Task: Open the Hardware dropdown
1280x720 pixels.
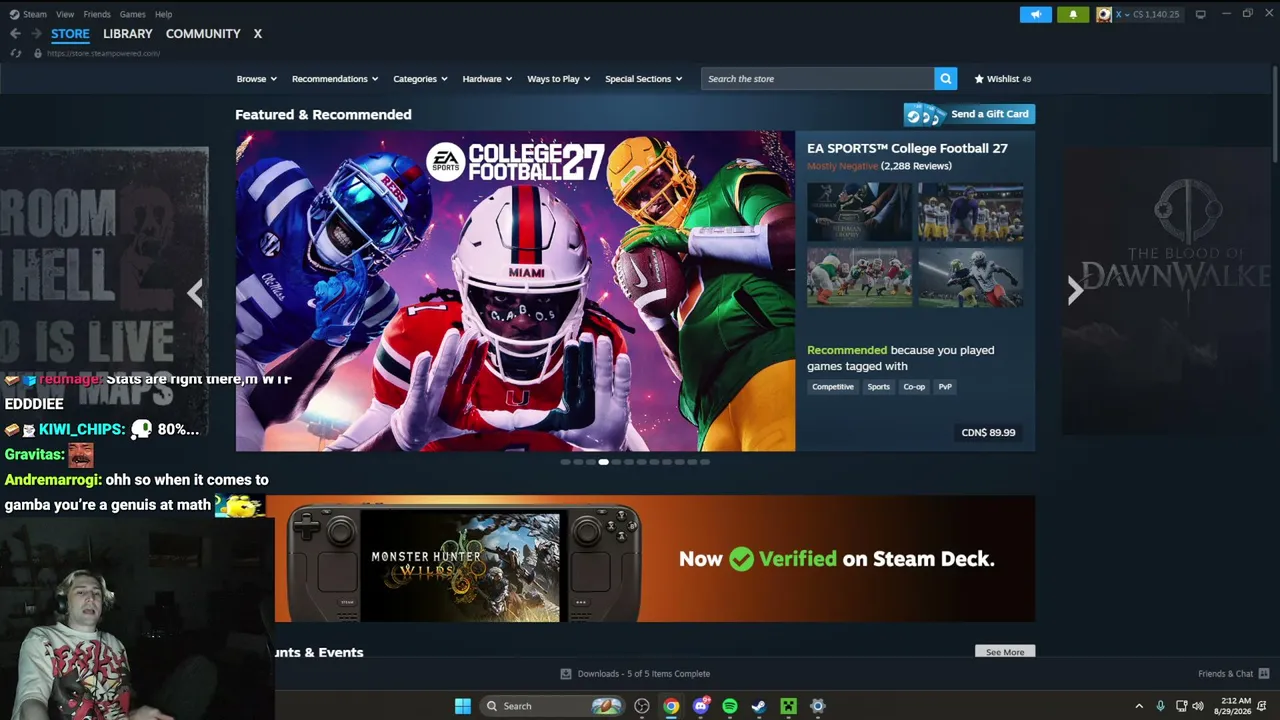Action: (x=487, y=79)
